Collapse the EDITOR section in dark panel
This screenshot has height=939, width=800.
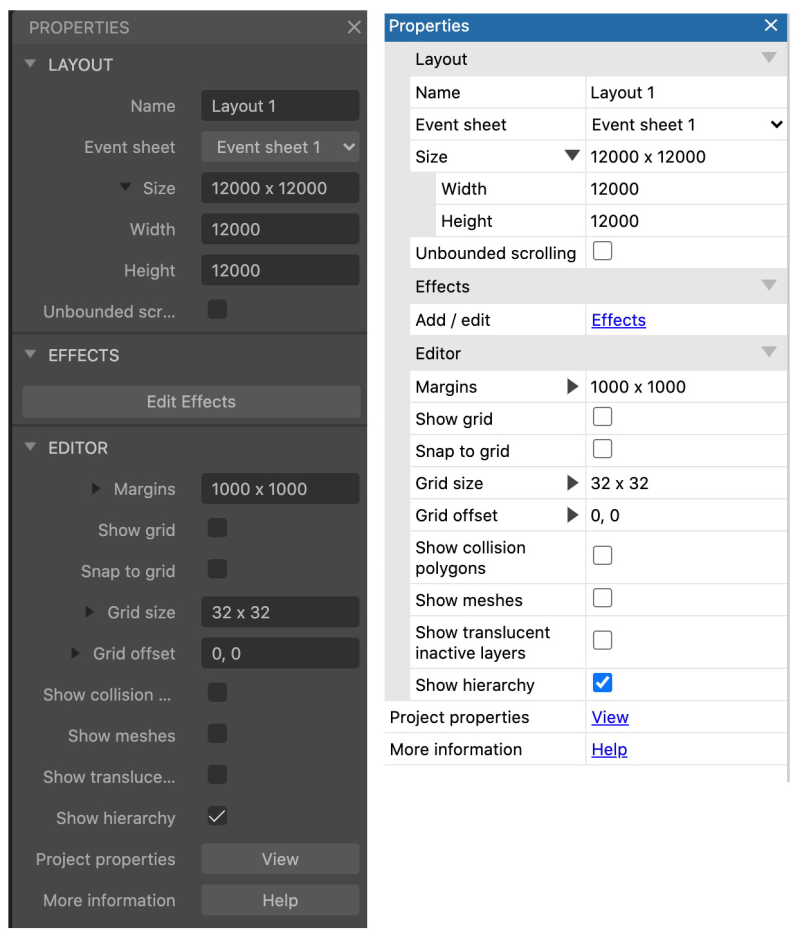(31, 447)
